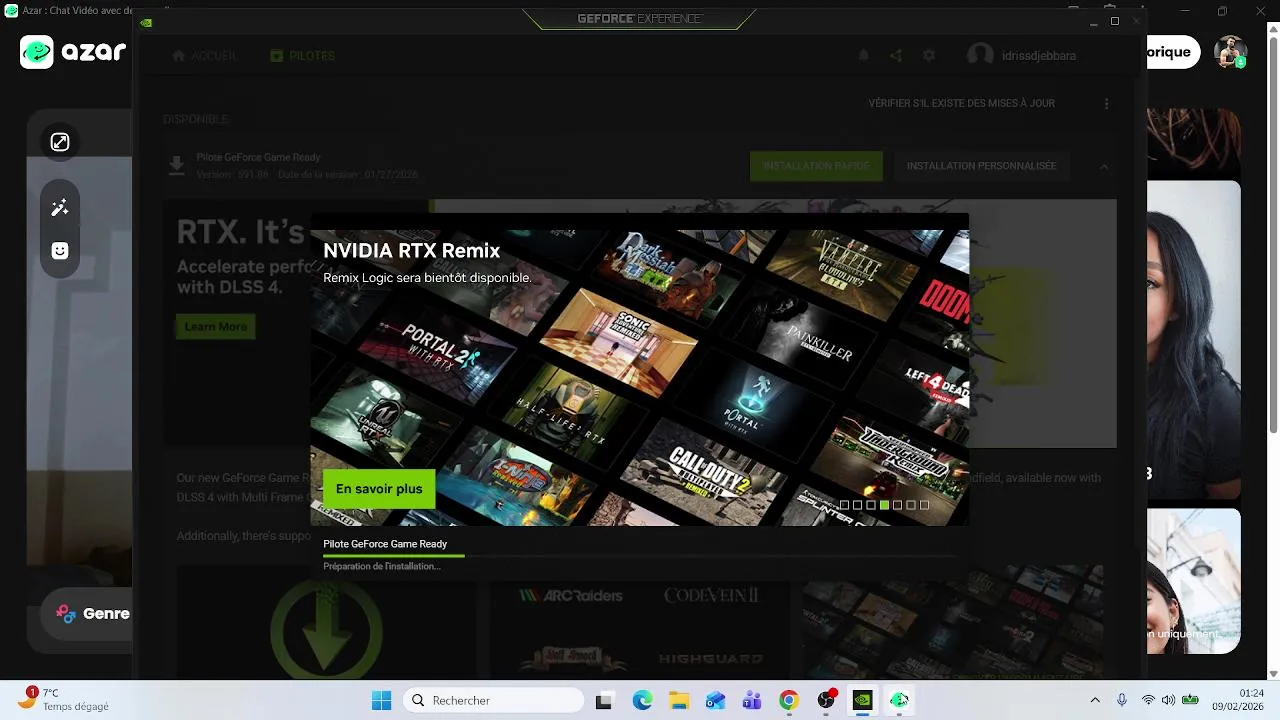Click the volume speaker tray icon

tap(1168, 700)
